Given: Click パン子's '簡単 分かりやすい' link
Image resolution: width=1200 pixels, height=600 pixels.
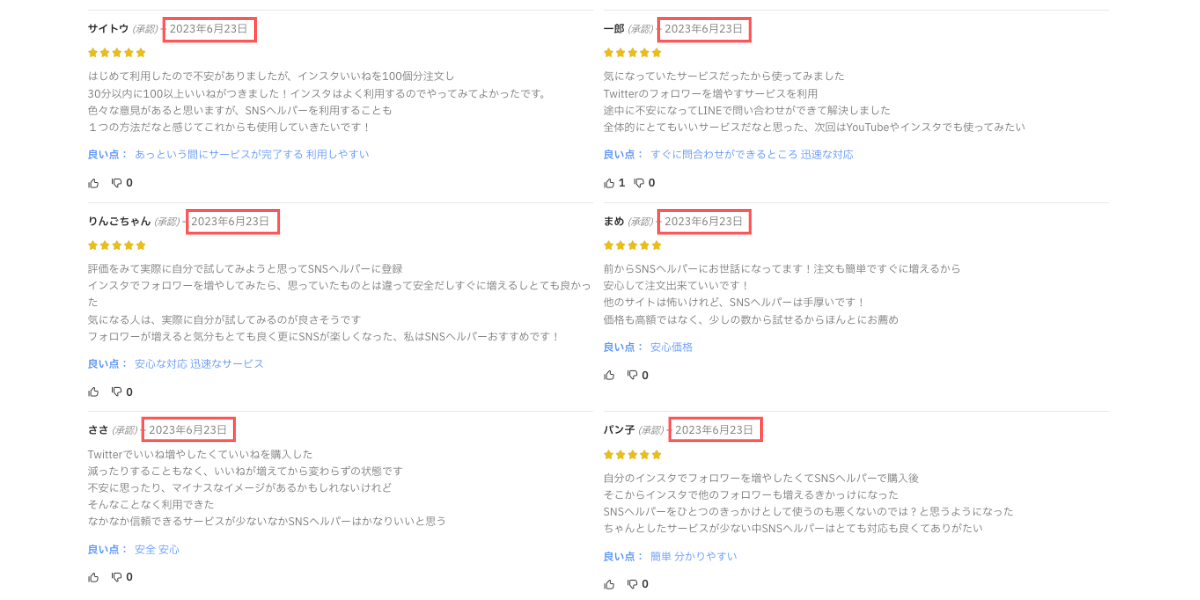Looking at the screenshot, I should 694,556.
